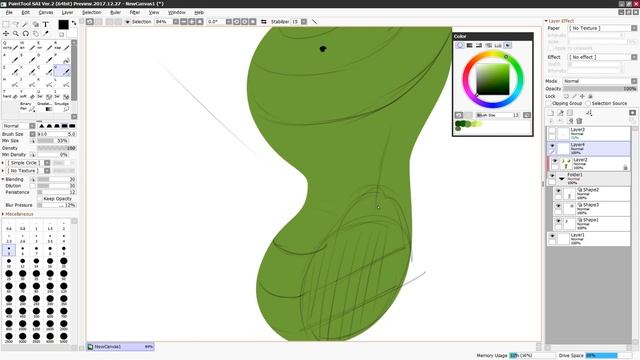Toggle Shape1 layer visibility
The height and width of the screenshot is (360, 640).
558,221
